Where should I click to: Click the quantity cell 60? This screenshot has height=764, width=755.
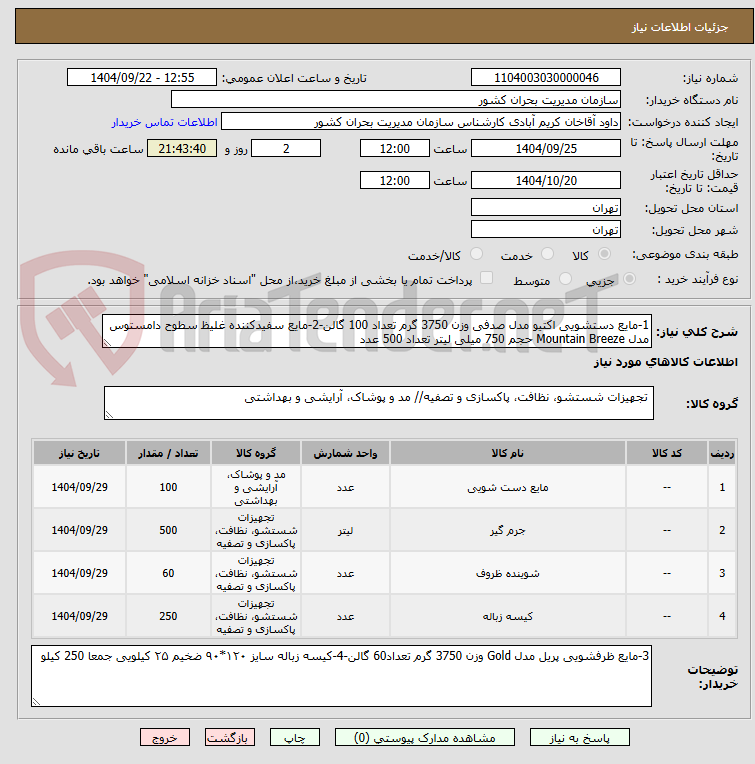168,573
